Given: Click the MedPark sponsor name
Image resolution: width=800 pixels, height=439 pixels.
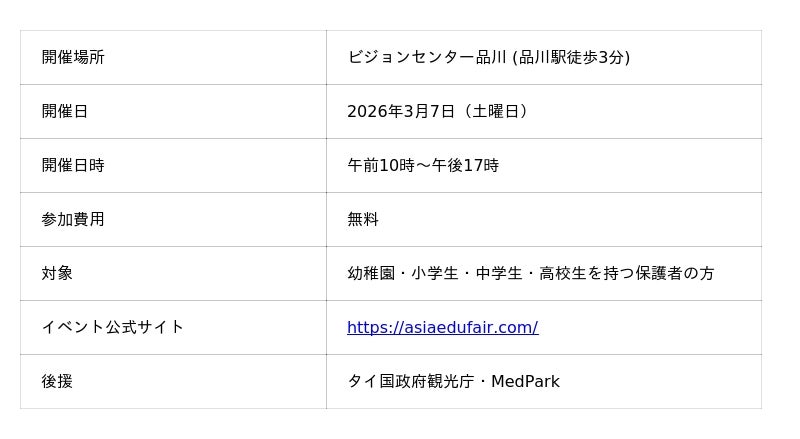Looking at the screenshot, I should [525, 381].
